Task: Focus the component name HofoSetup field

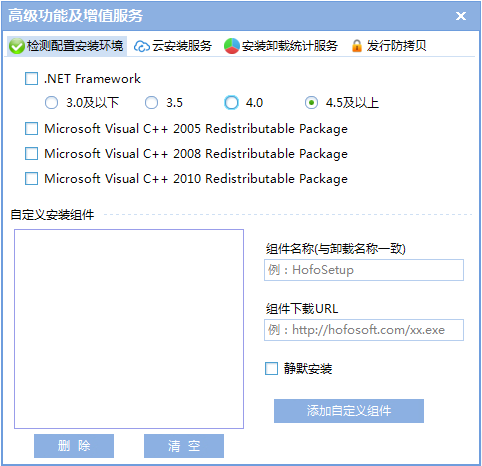Action: coord(364,270)
